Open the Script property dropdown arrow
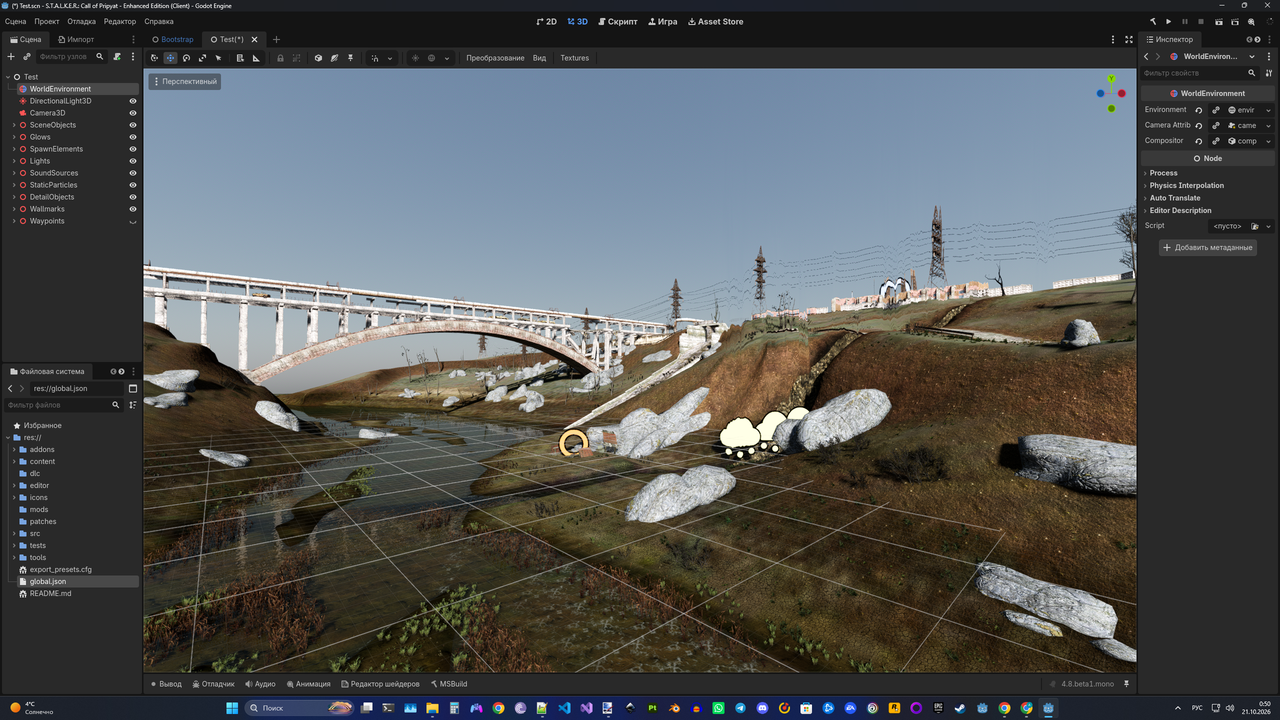Image resolution: width=1280 pixels, height=720 pixels. click(1269, 226)
